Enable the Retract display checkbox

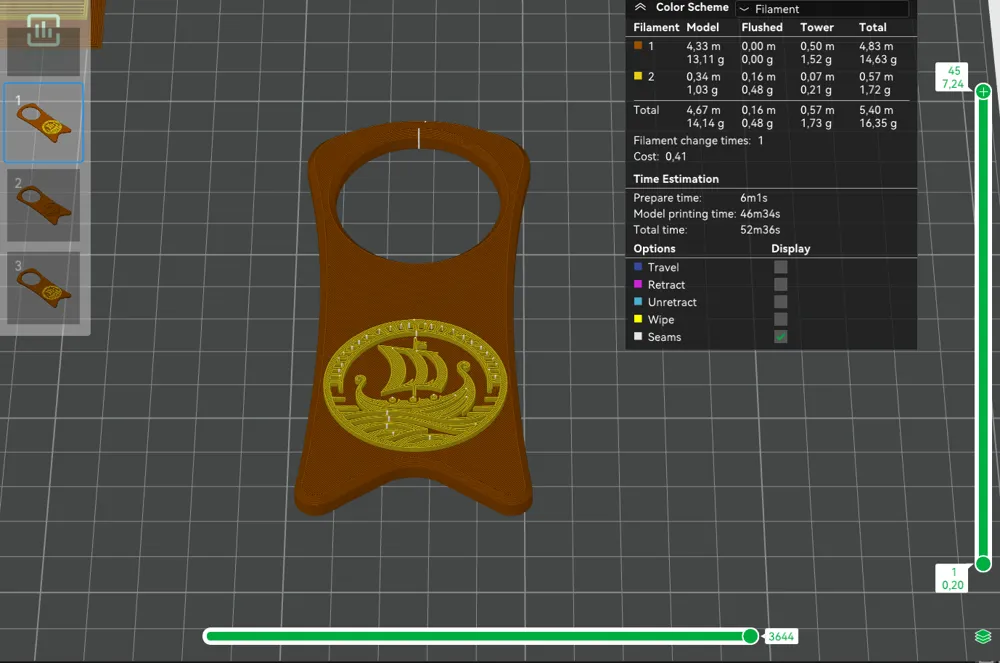(x=781, y=285)
